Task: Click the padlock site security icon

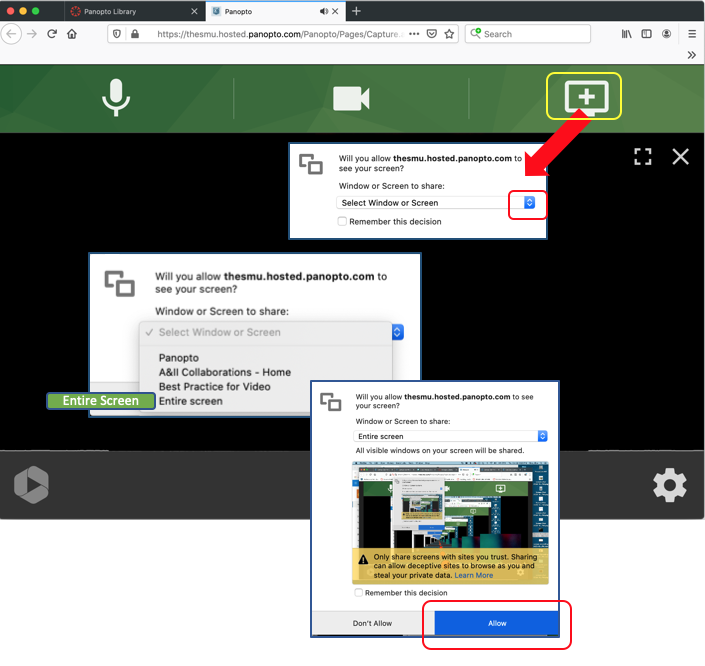Action: point(135,34)
